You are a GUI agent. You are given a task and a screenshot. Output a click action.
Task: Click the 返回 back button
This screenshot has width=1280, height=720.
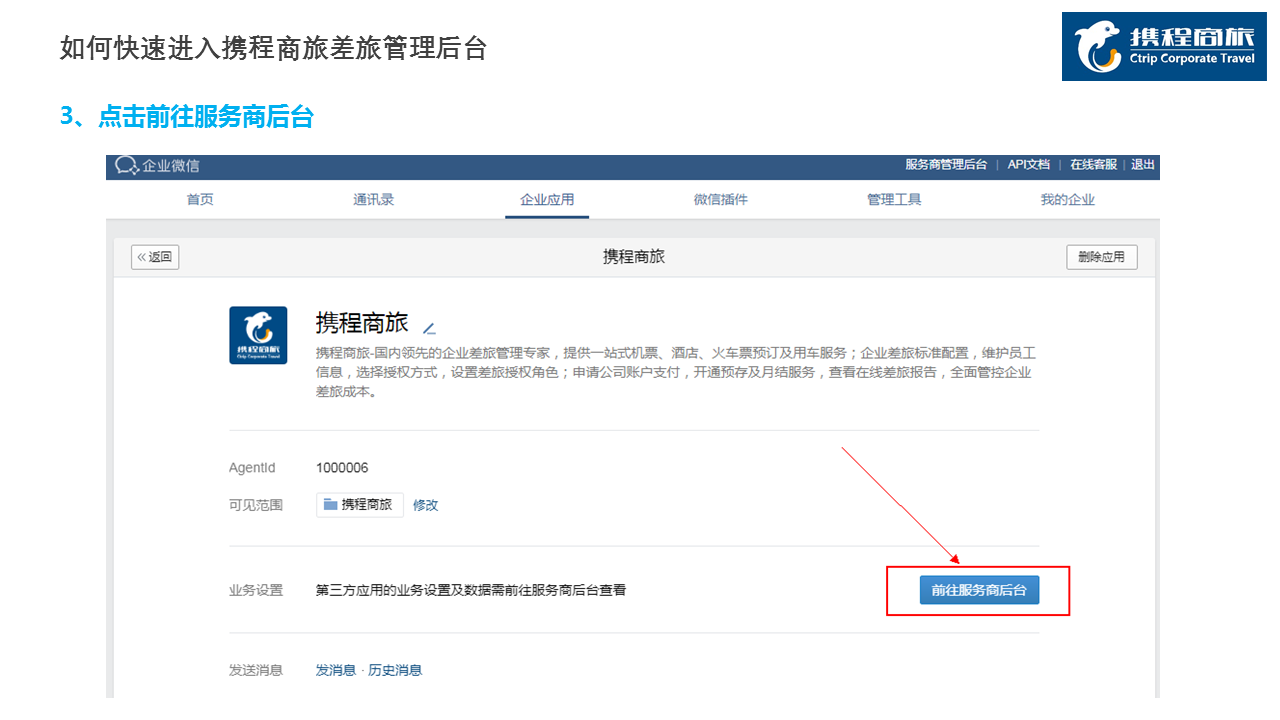pos(155,257)
